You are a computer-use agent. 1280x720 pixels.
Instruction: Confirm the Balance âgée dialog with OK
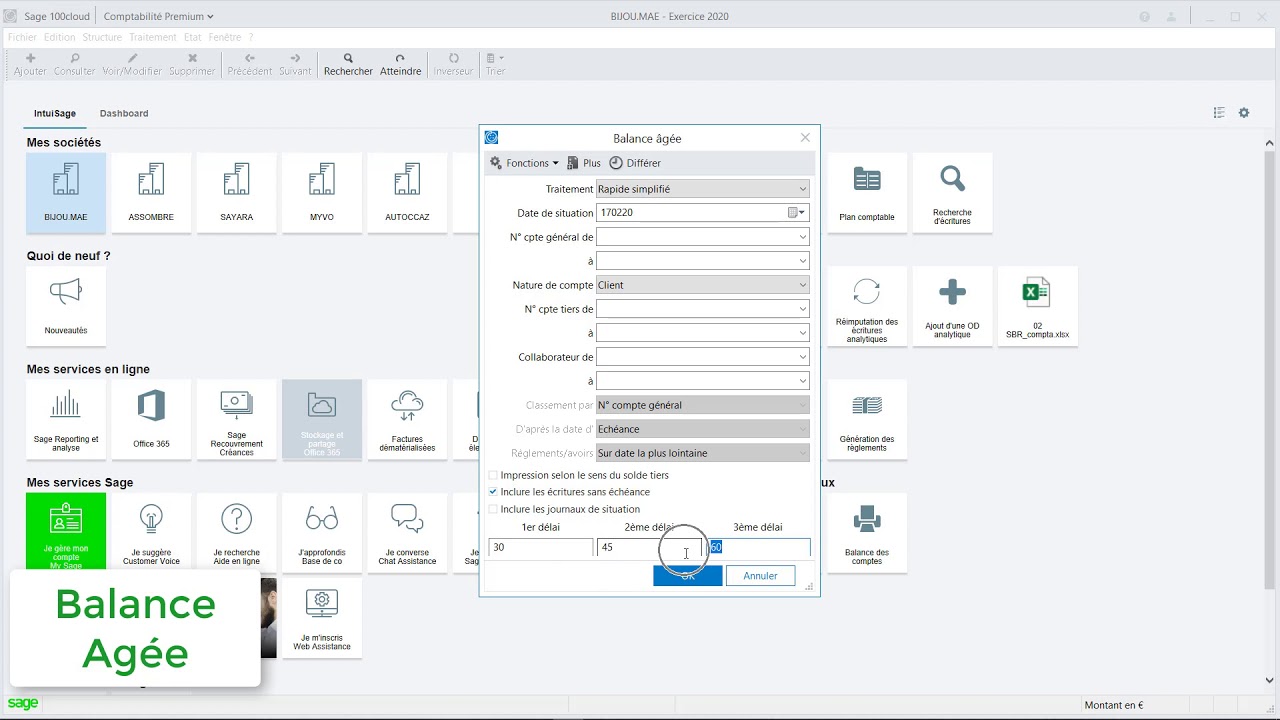(687, 575)
